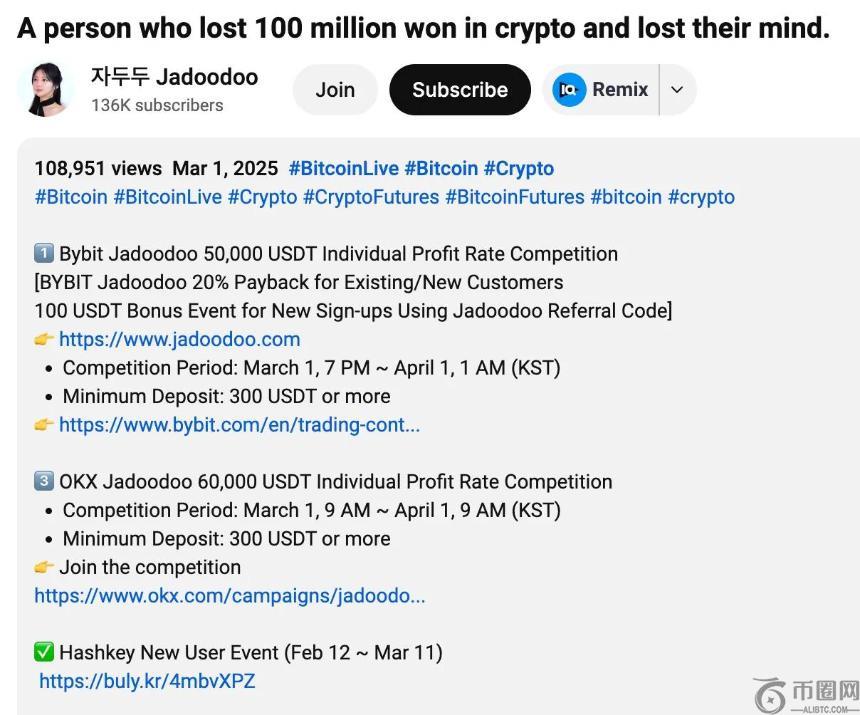Select the #BitcoinFutures hashtag
The height and width of the screenshot is (715, 860).
(514, 197)
